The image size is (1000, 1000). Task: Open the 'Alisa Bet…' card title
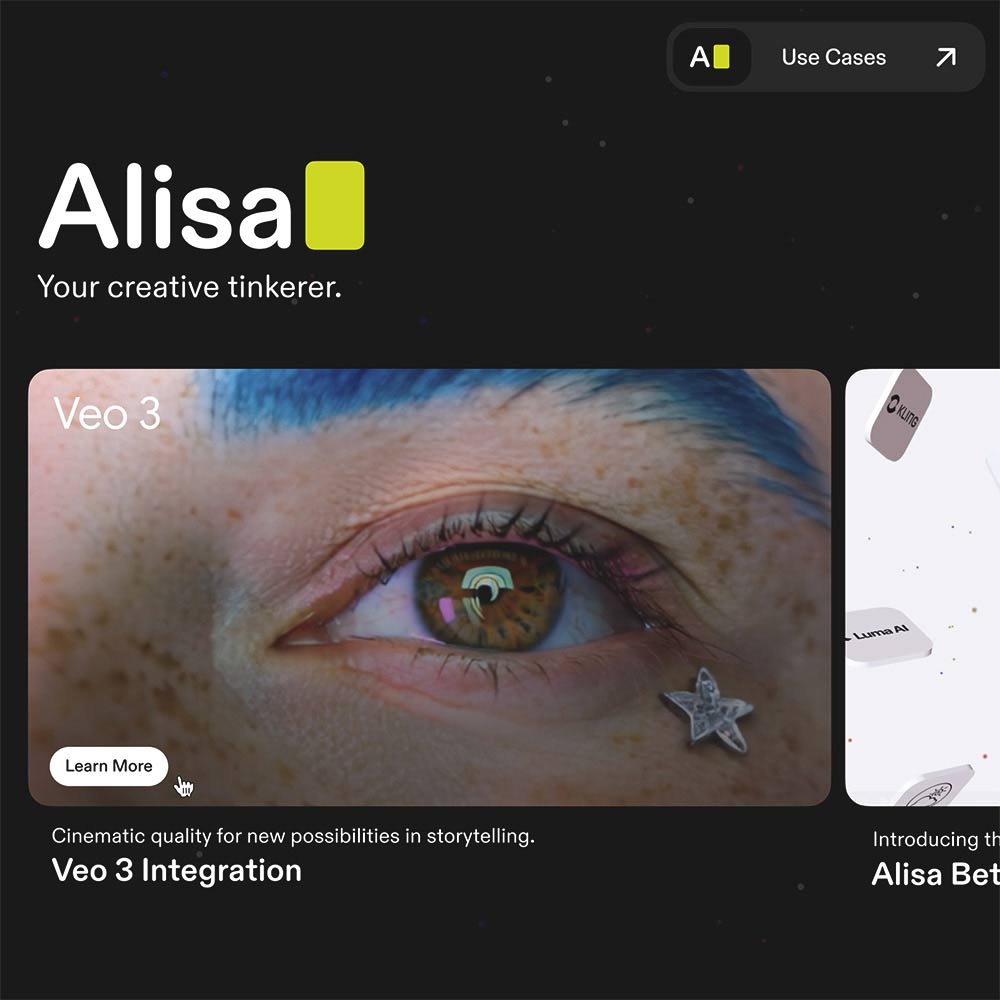point(935,874)
